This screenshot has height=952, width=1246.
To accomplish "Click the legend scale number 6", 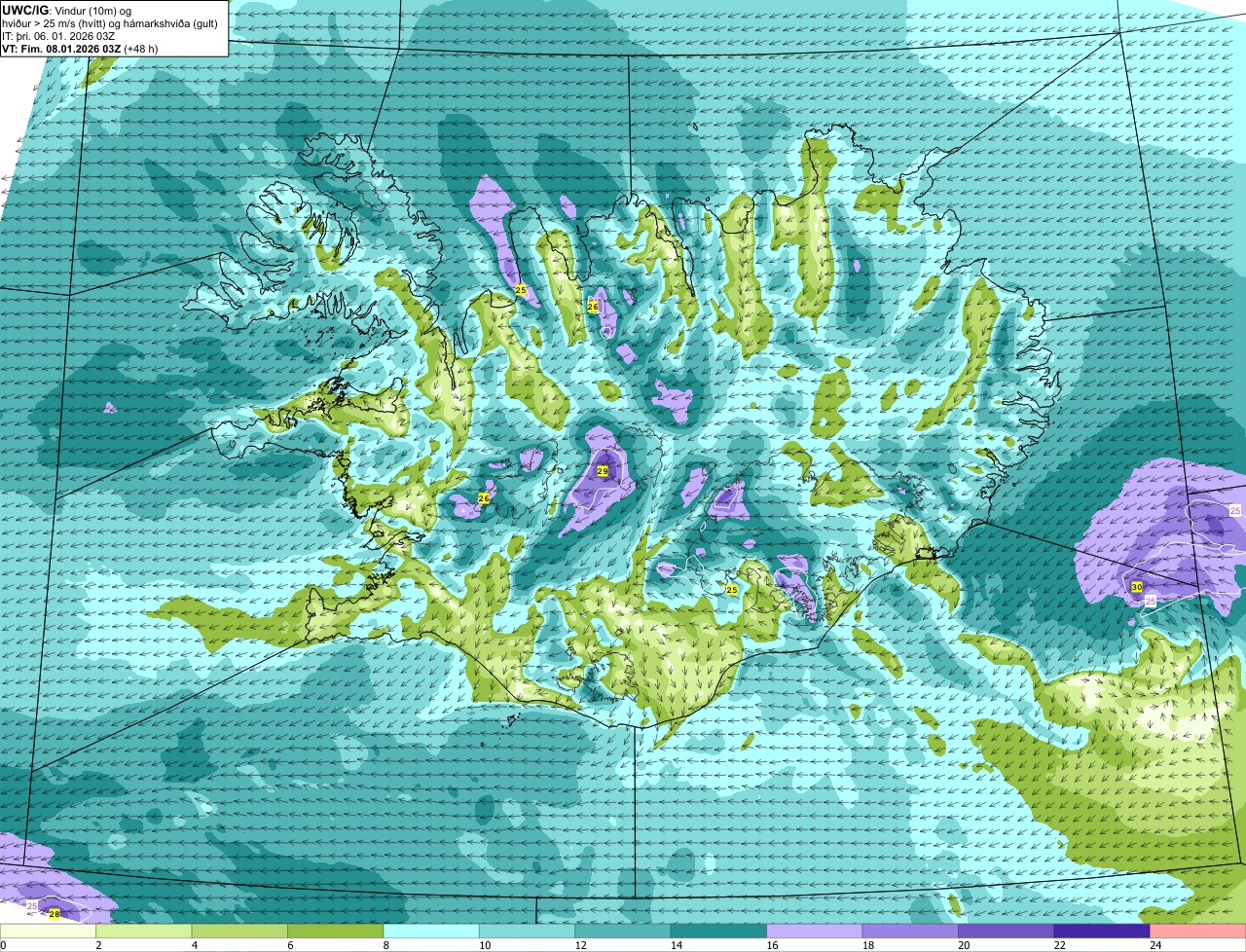I will pos(288,945).
